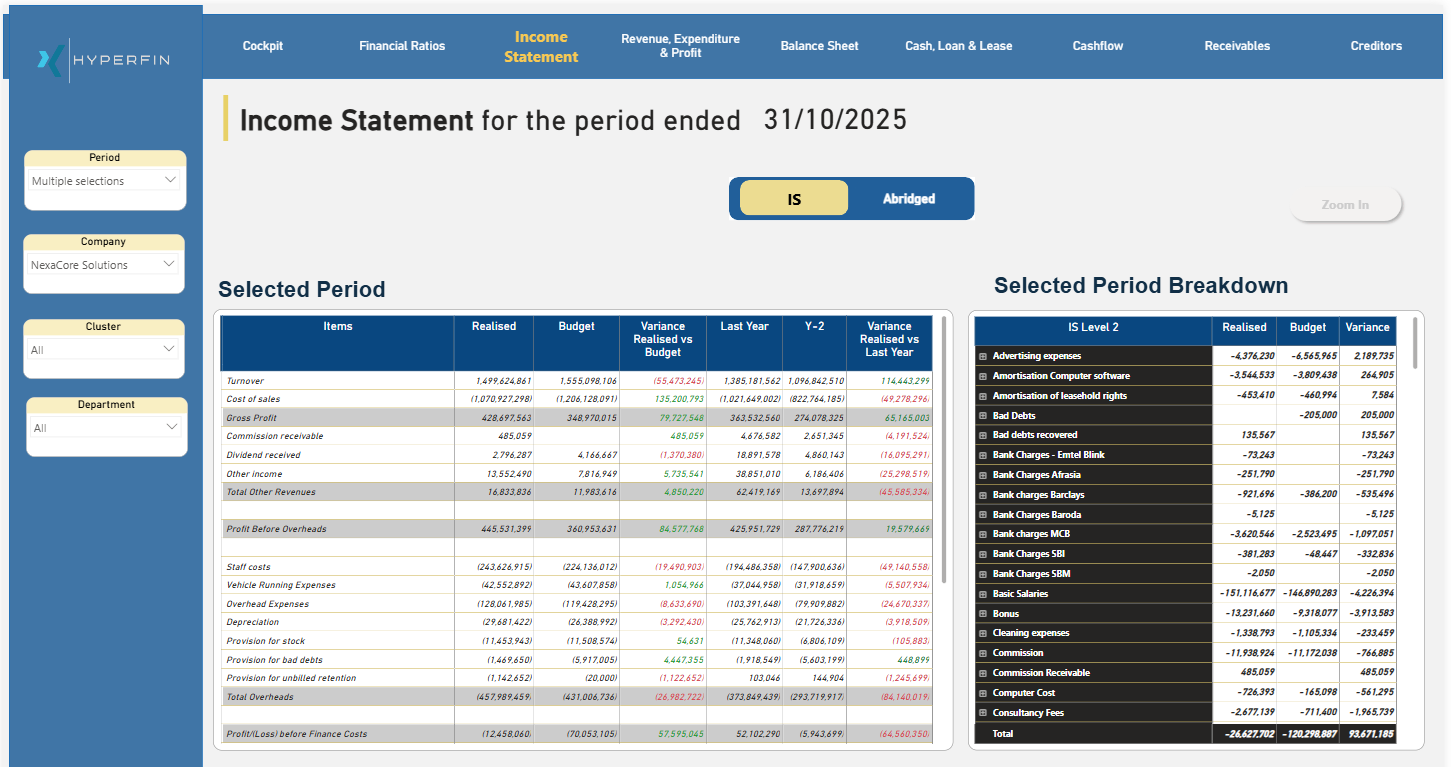1451x767 pixels.
Task: Switch to the Balance Sheet tab
Action: (819, 45)
